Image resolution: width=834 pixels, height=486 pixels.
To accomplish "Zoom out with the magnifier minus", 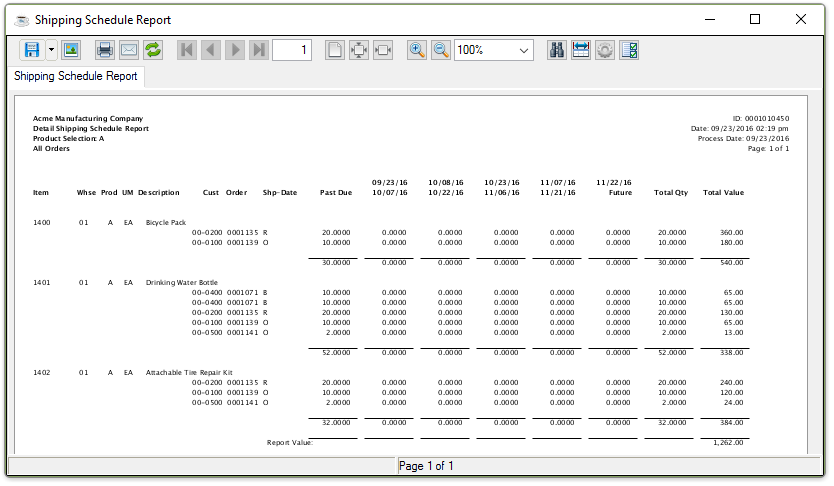I will 441,50.
